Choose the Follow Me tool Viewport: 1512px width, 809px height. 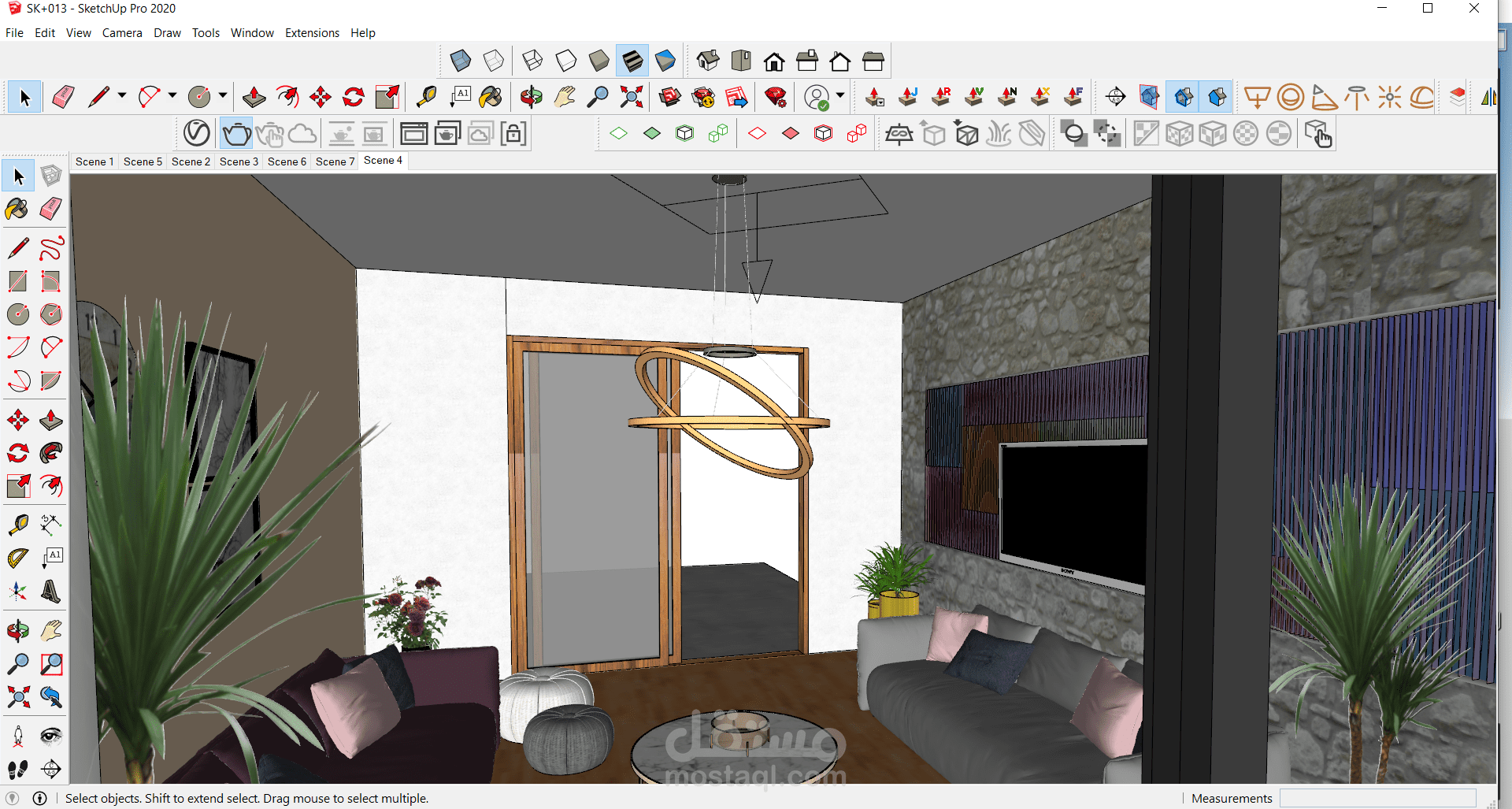(x=51, y=453)
